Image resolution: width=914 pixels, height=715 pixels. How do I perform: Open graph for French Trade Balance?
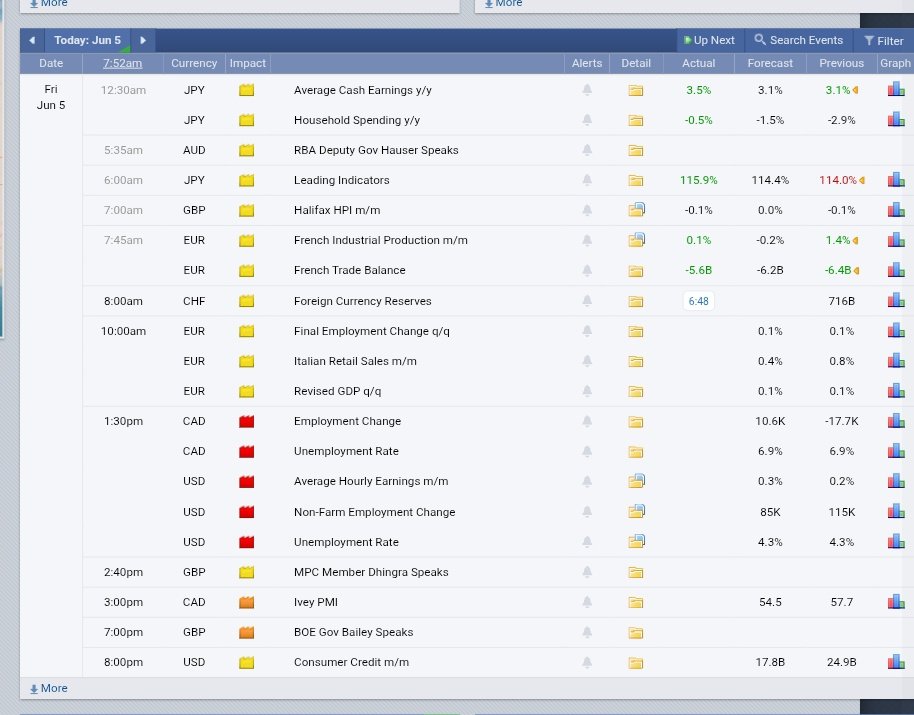[896, 269]
